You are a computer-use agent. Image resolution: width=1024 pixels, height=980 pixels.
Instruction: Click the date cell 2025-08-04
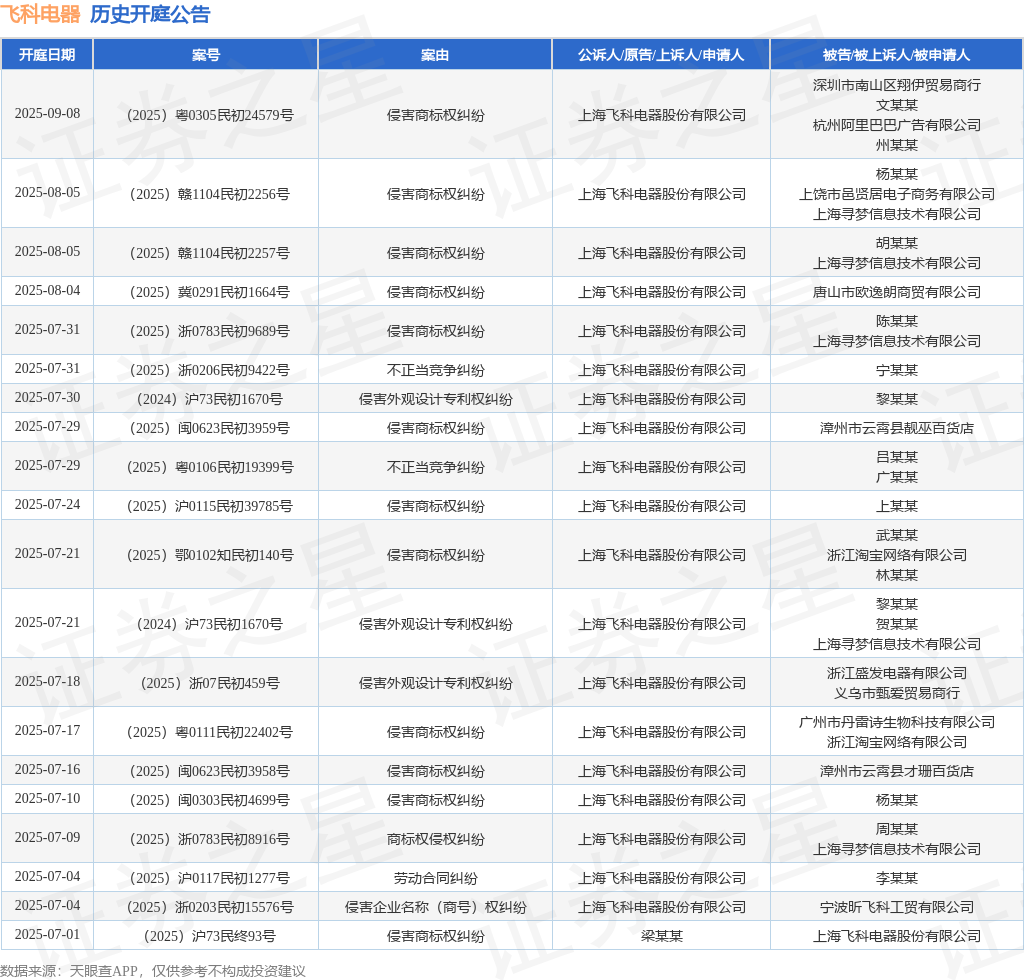(47, 291)
